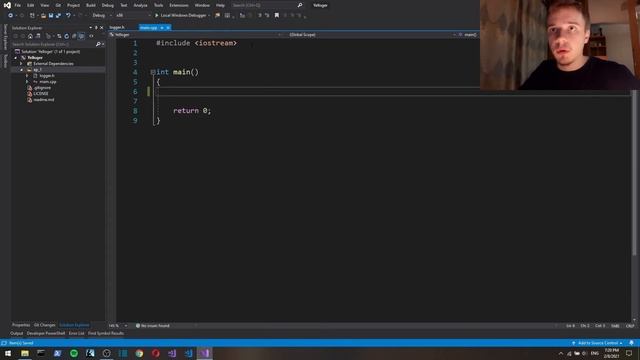Click the Save toolbar icon
Screen dimensions: 640x360
(51, 16)
